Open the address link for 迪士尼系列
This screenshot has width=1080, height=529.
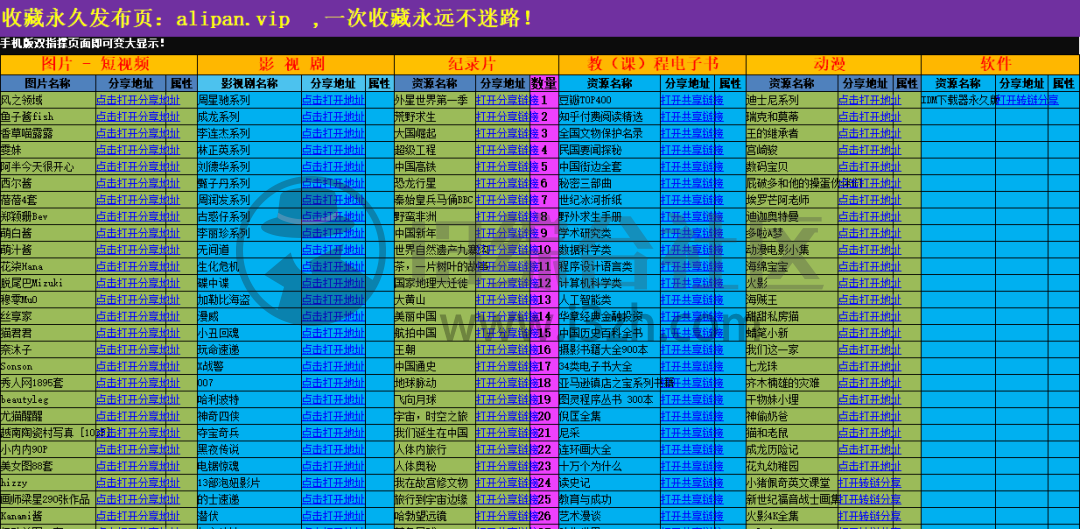(869, 100)
